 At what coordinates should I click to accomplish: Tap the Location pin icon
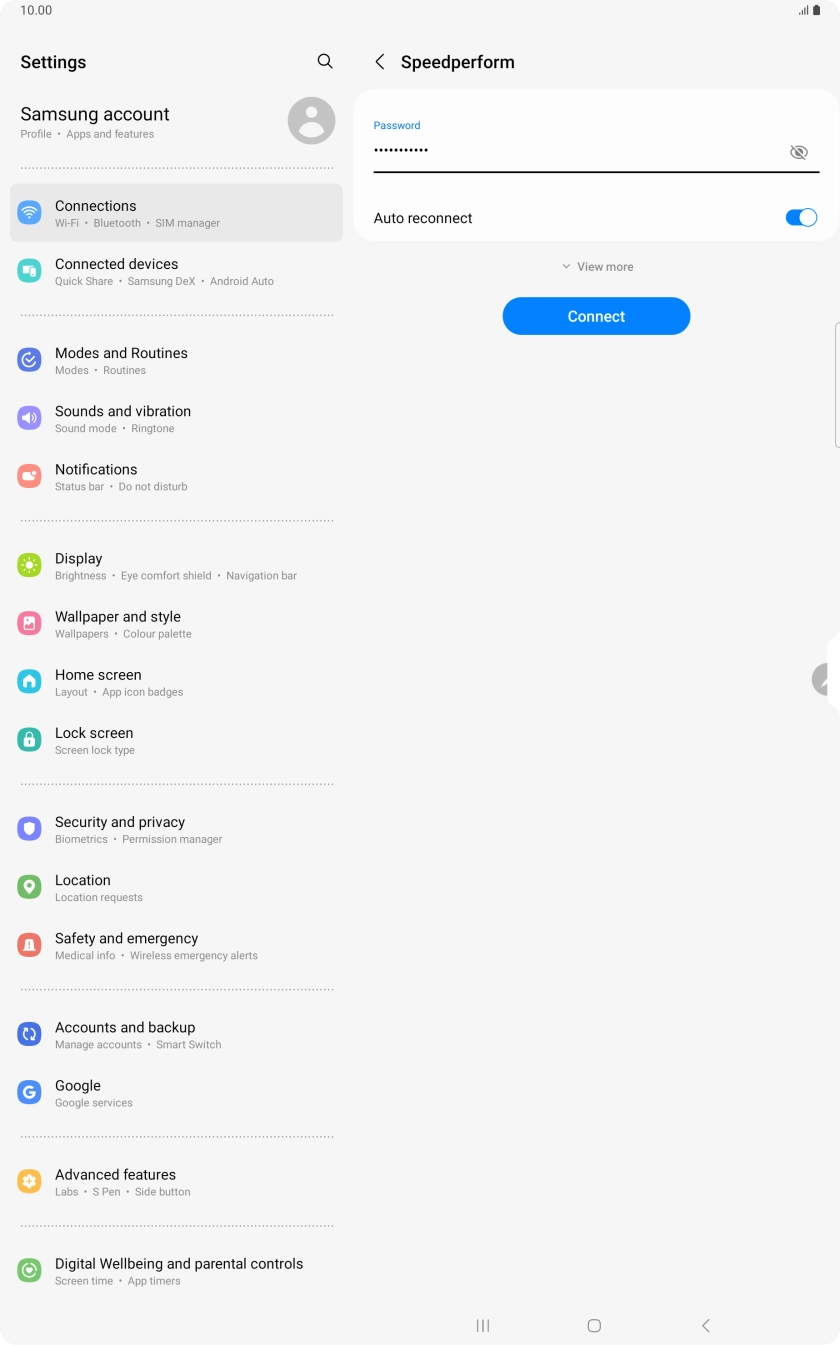click(30, 886)
